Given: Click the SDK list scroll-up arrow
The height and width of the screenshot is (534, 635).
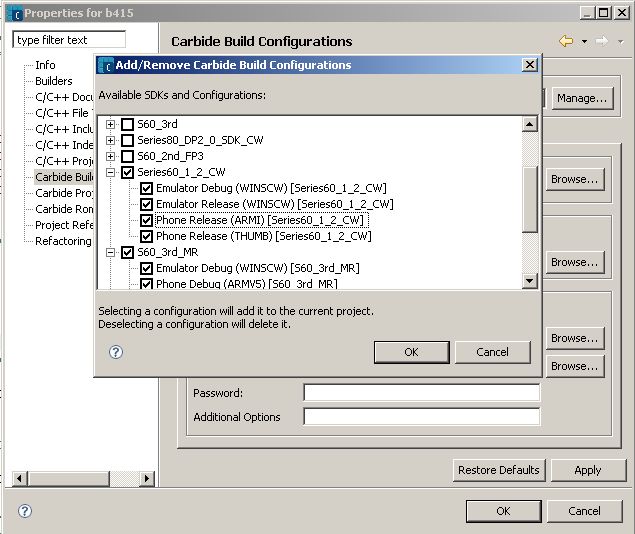Looking at the screenshot, I should point(530,124).
